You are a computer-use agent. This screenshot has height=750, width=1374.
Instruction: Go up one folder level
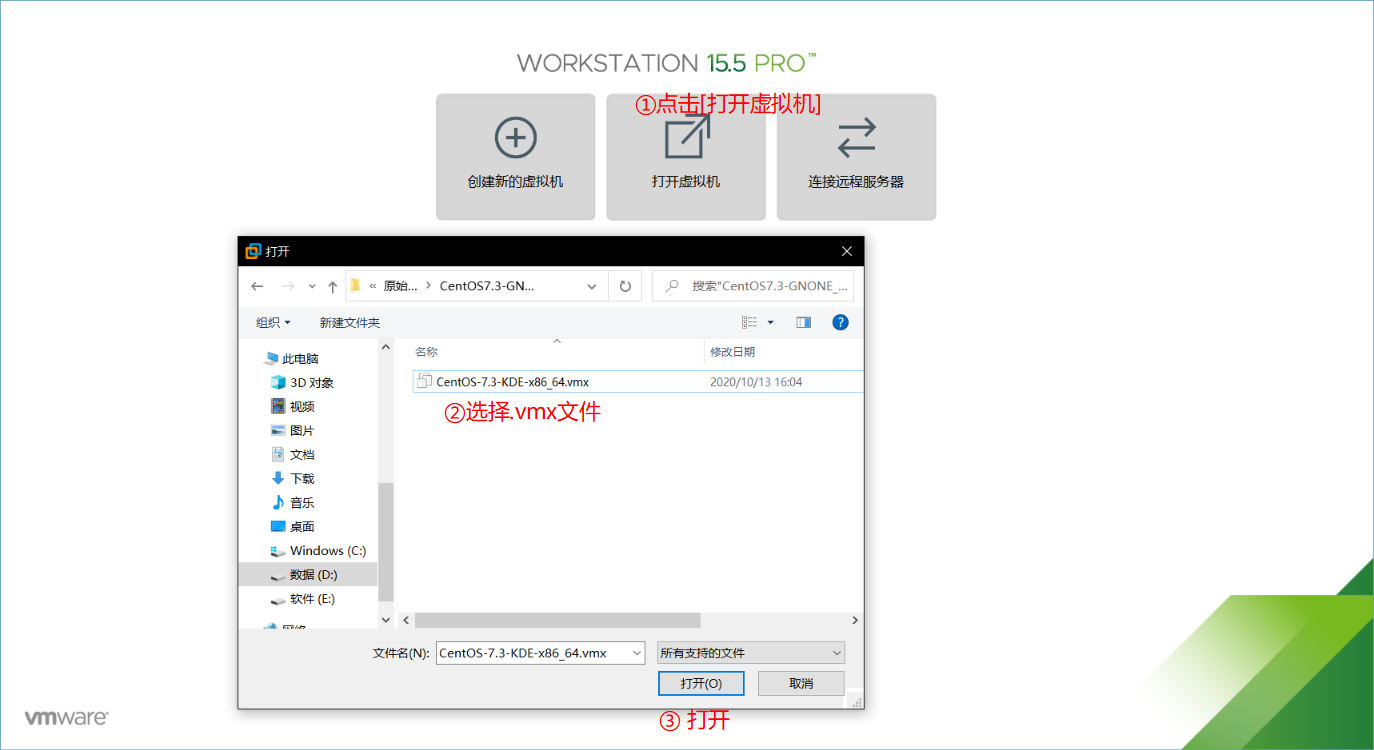[x=332, y=286]
